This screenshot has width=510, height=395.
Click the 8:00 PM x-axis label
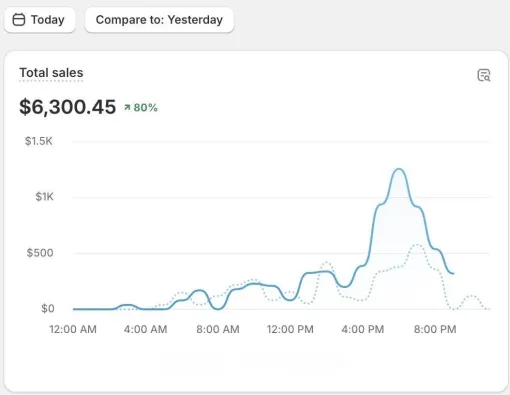pos(435,329)
